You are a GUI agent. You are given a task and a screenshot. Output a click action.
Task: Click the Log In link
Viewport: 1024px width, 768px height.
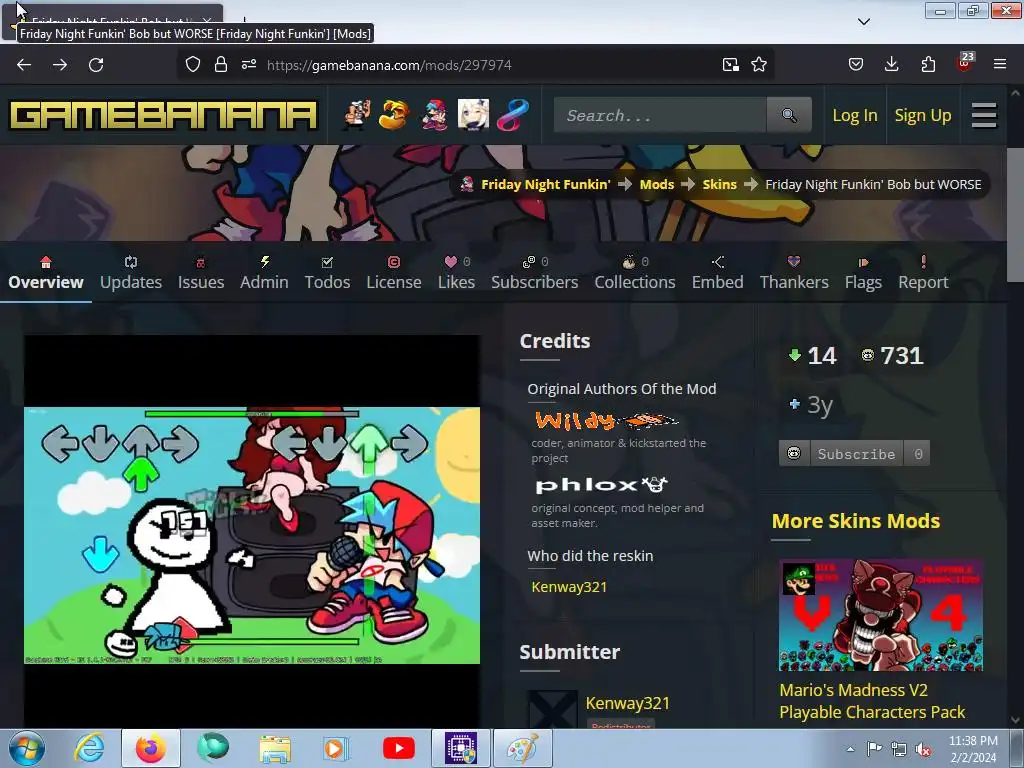tap(854, 116)
